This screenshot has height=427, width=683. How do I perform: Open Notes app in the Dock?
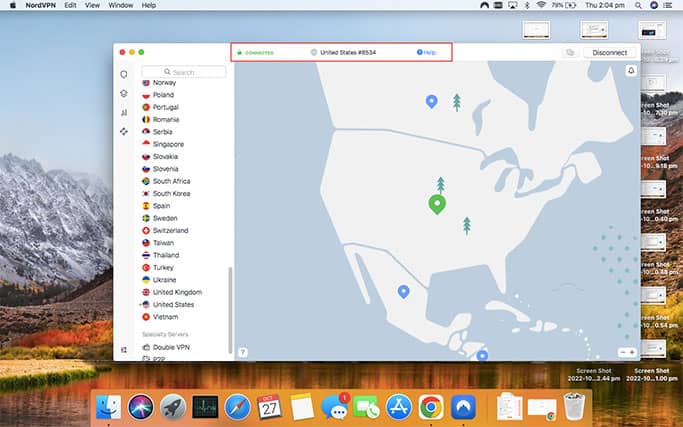pyautogui.click(x=302, y=407)
